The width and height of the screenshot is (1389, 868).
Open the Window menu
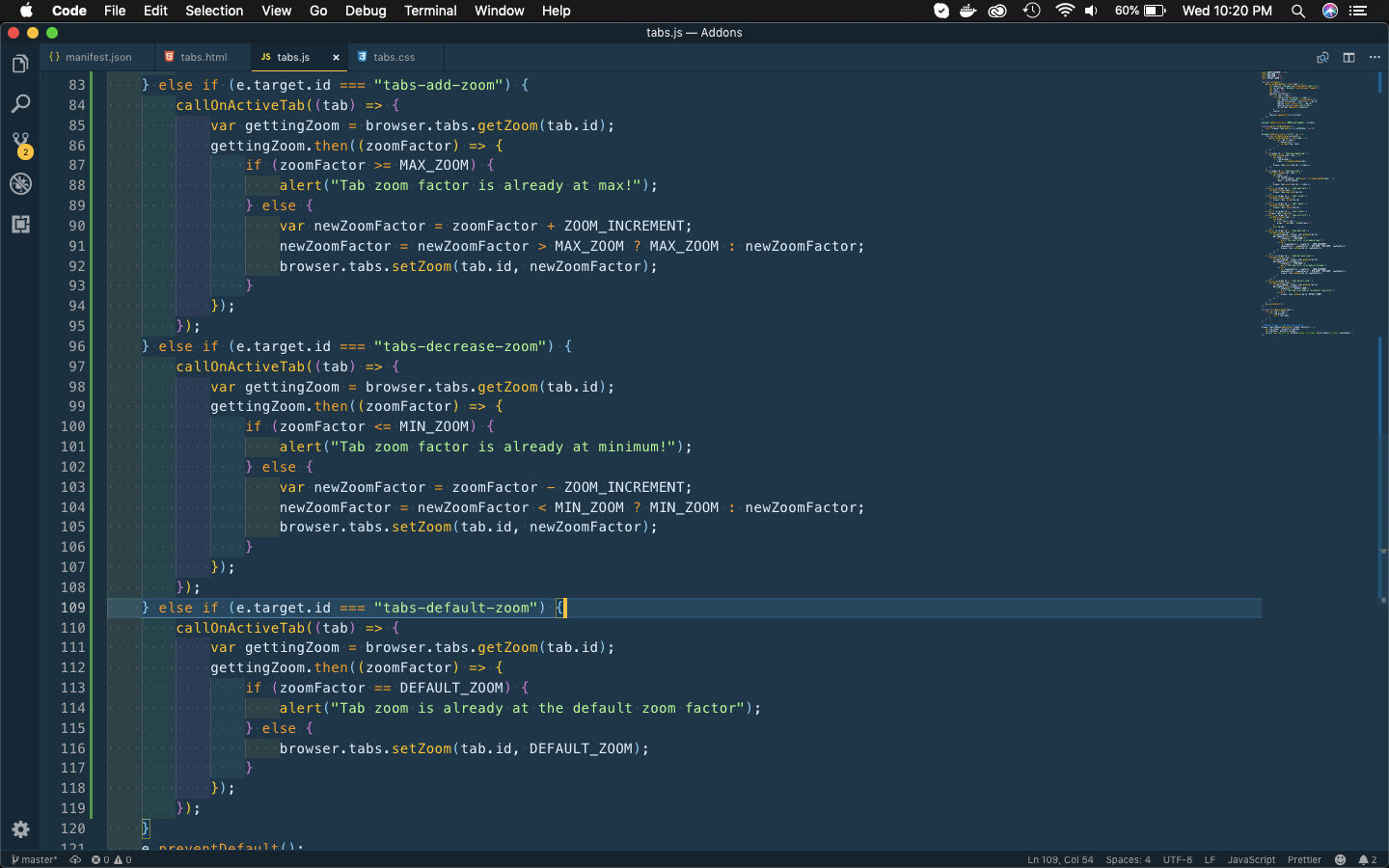click(499, 11)
